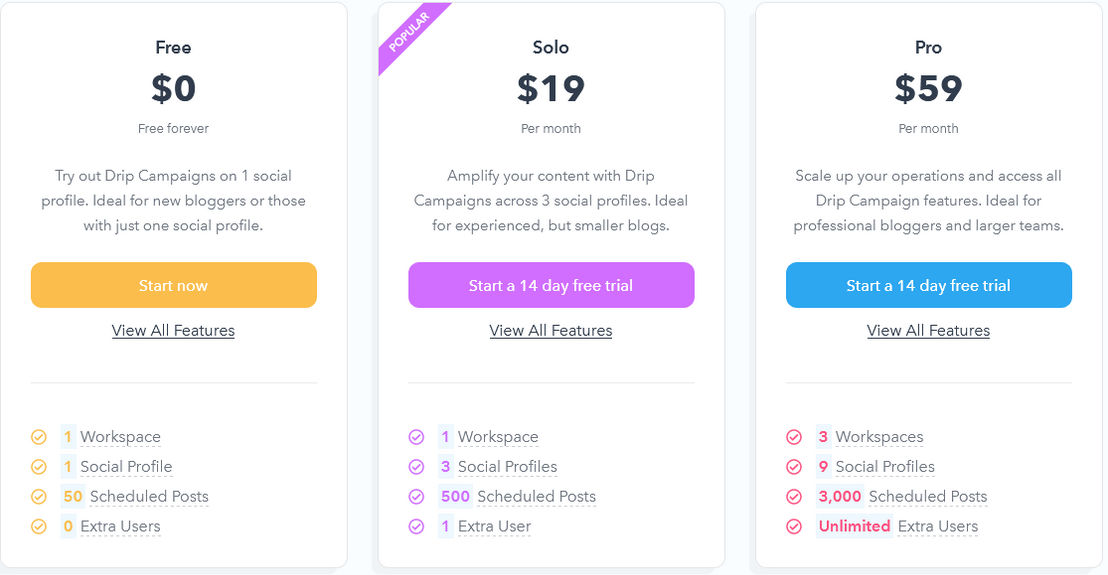Screen dimensions: 1108x575
Task: Click the orange Start now button
Action: coord(174,285)
